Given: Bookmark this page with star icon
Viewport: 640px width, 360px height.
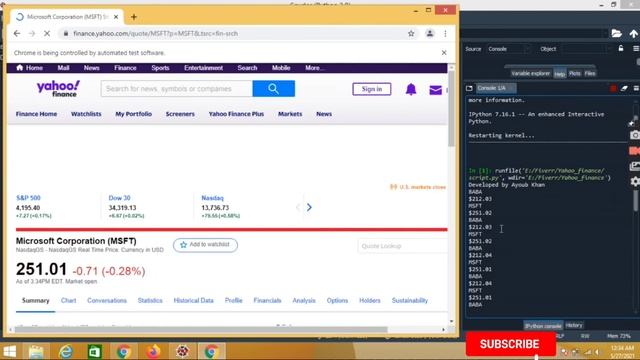Looking at the screenshot, I should click(x=411, y=33).
